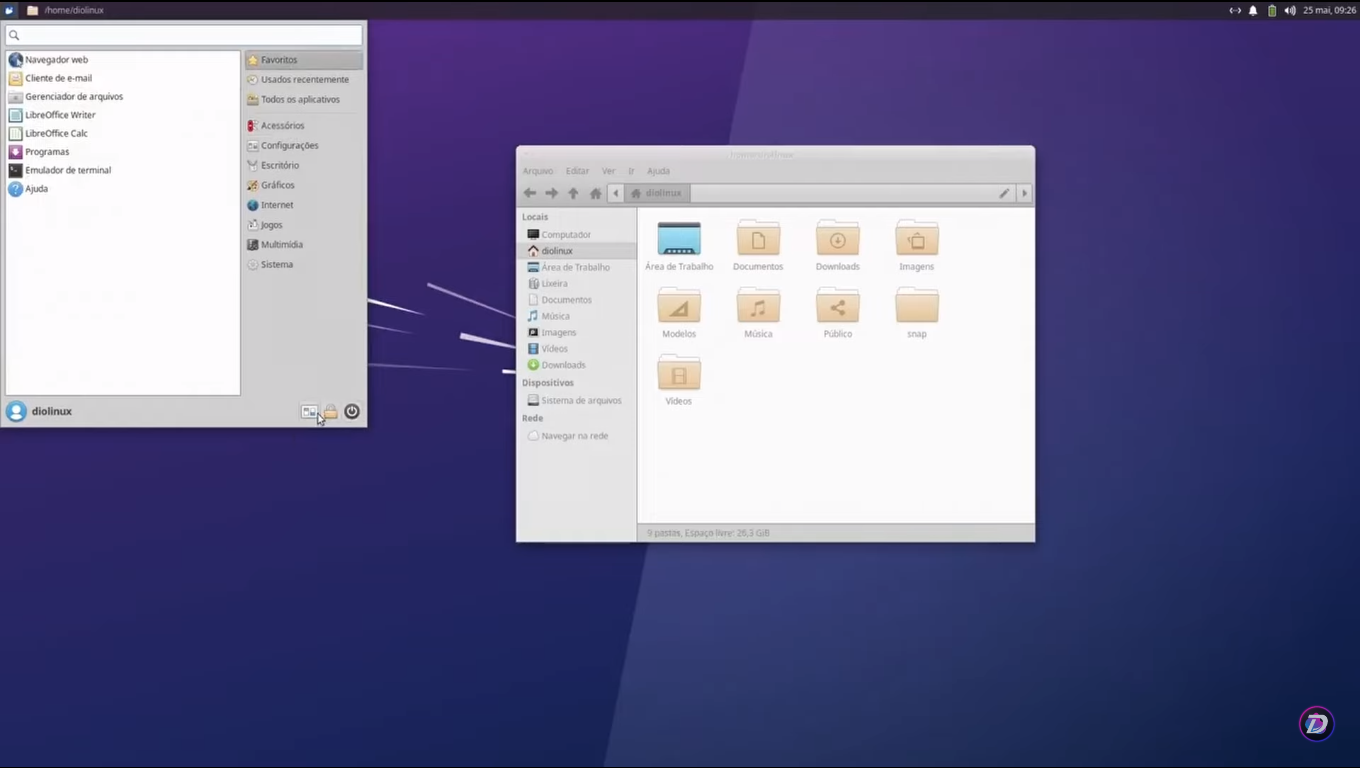Click the up-one-level arrow in the toolbar
This screenshot has height=768, width=1360.
click(x=573, y=193)
